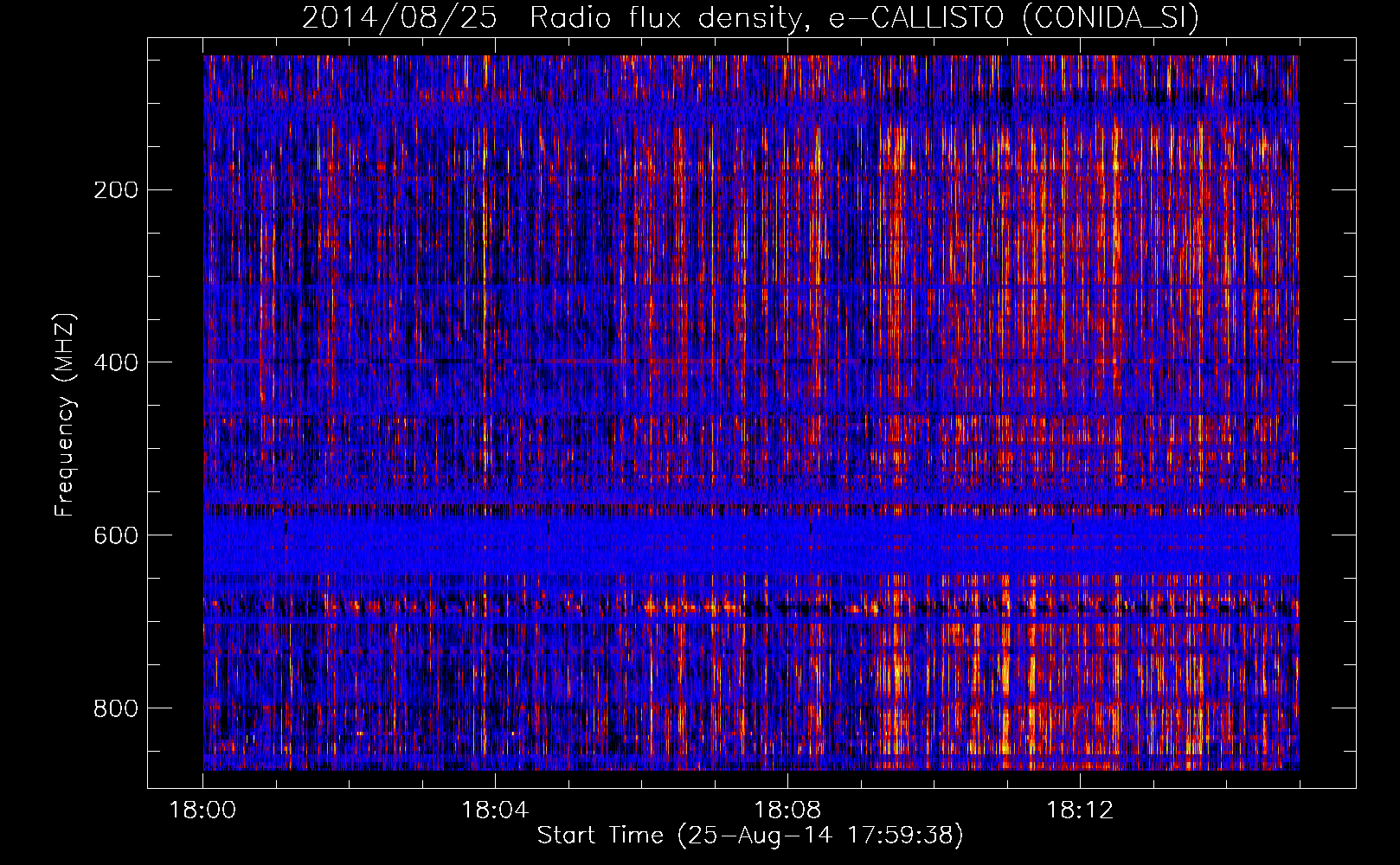Click the 18:04 time tick label

[x=495, y=810]
